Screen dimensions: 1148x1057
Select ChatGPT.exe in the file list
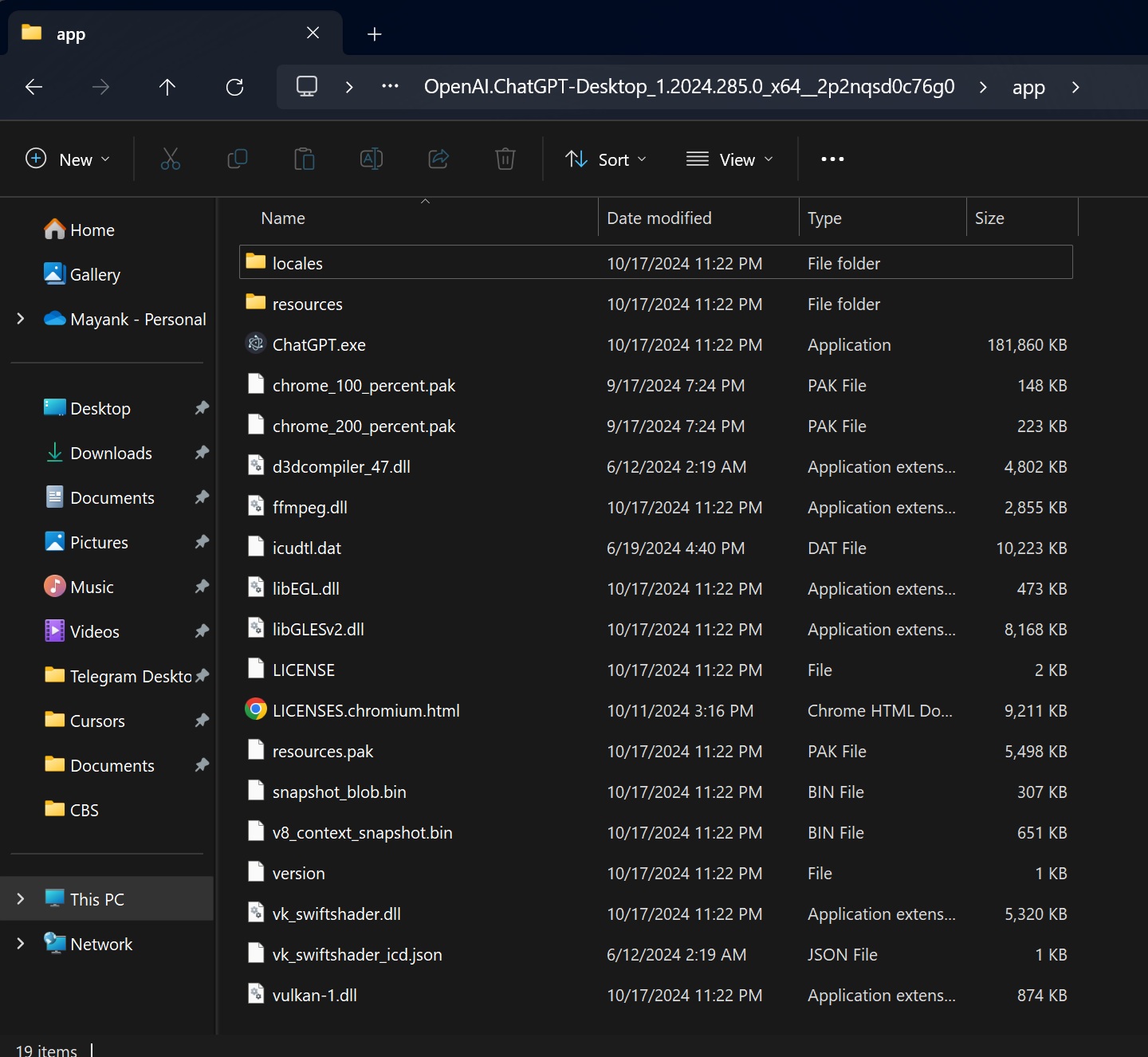[x=318, y=344]
